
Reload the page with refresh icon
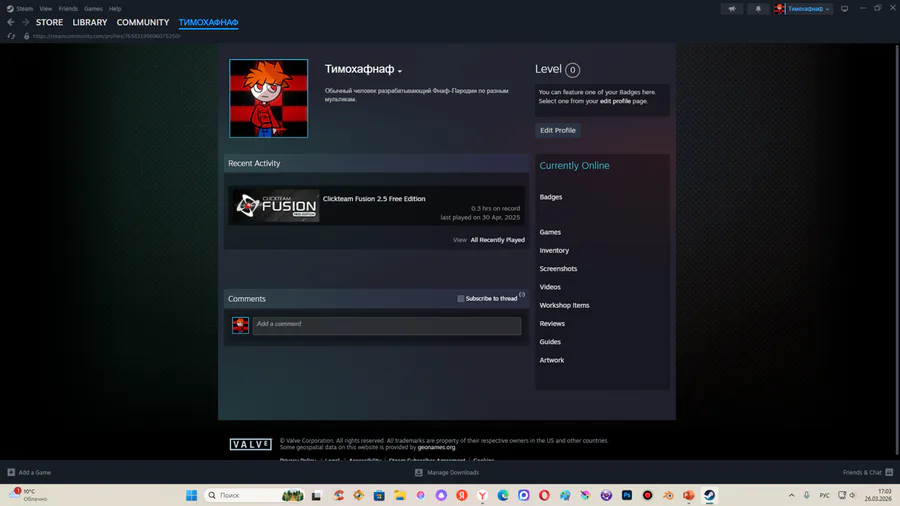click(x=11, y=36)
